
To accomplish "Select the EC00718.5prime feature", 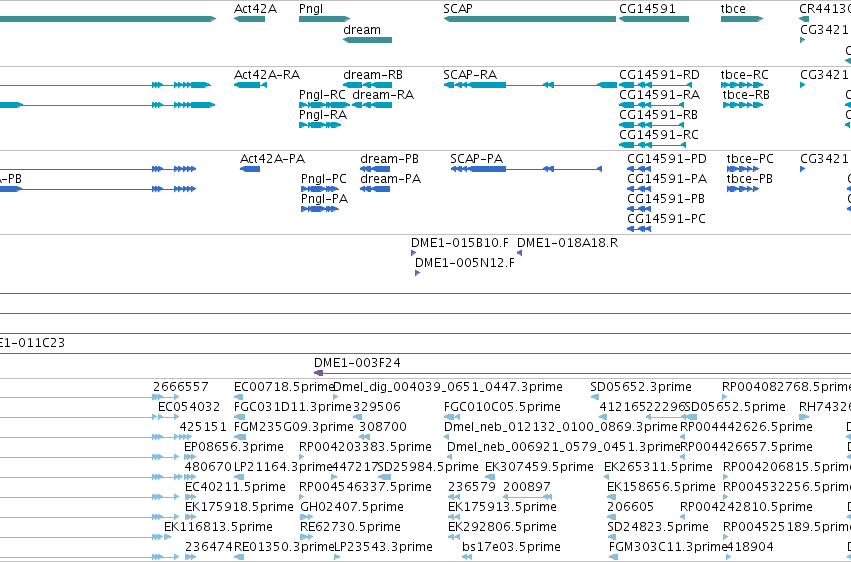I will pyautogui.click(x=237, y=397).
